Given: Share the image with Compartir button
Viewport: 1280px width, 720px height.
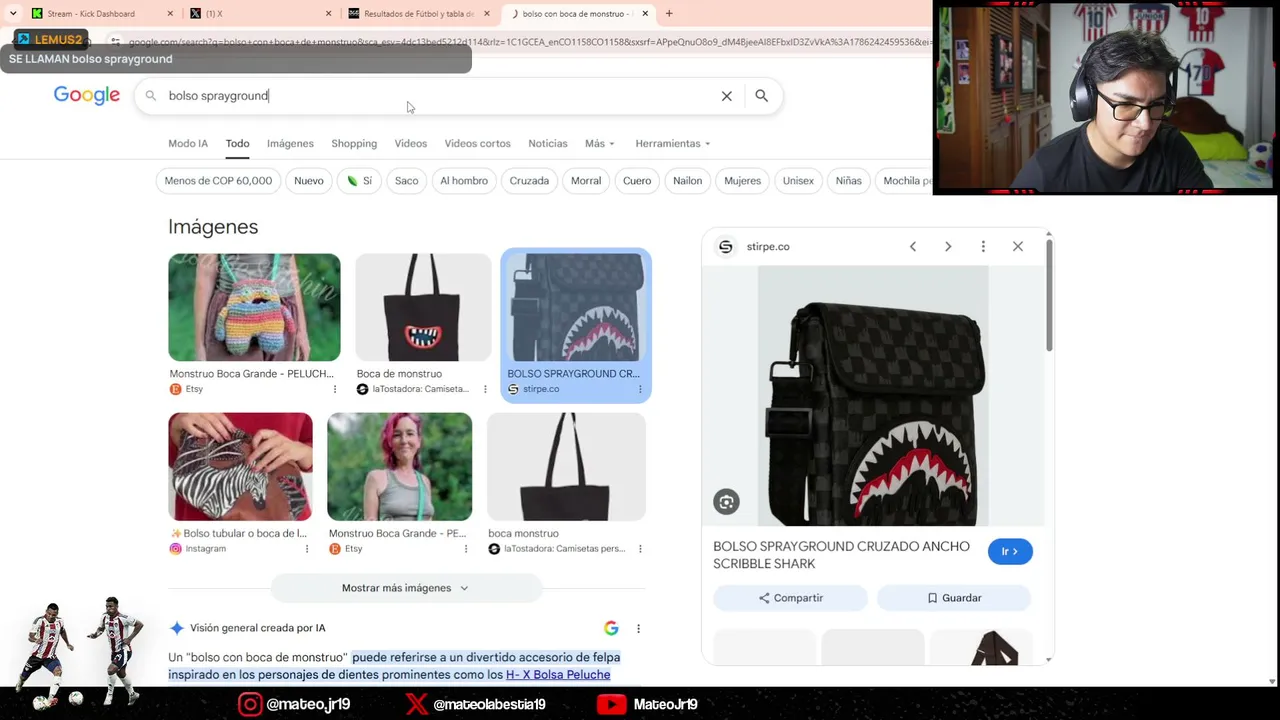Looking at the screenshot, I should pos(790,598).
